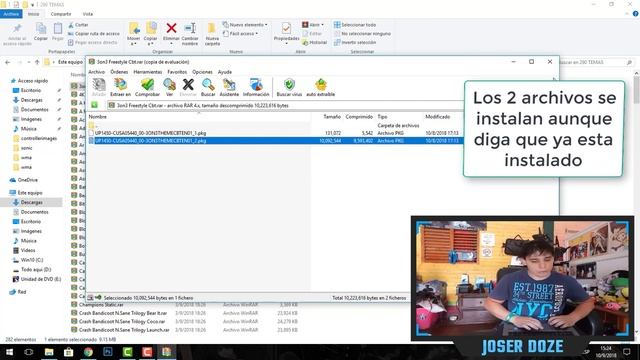Open File Explorer taskbar icon
The image size is (640, 360).
click(49, 352)
